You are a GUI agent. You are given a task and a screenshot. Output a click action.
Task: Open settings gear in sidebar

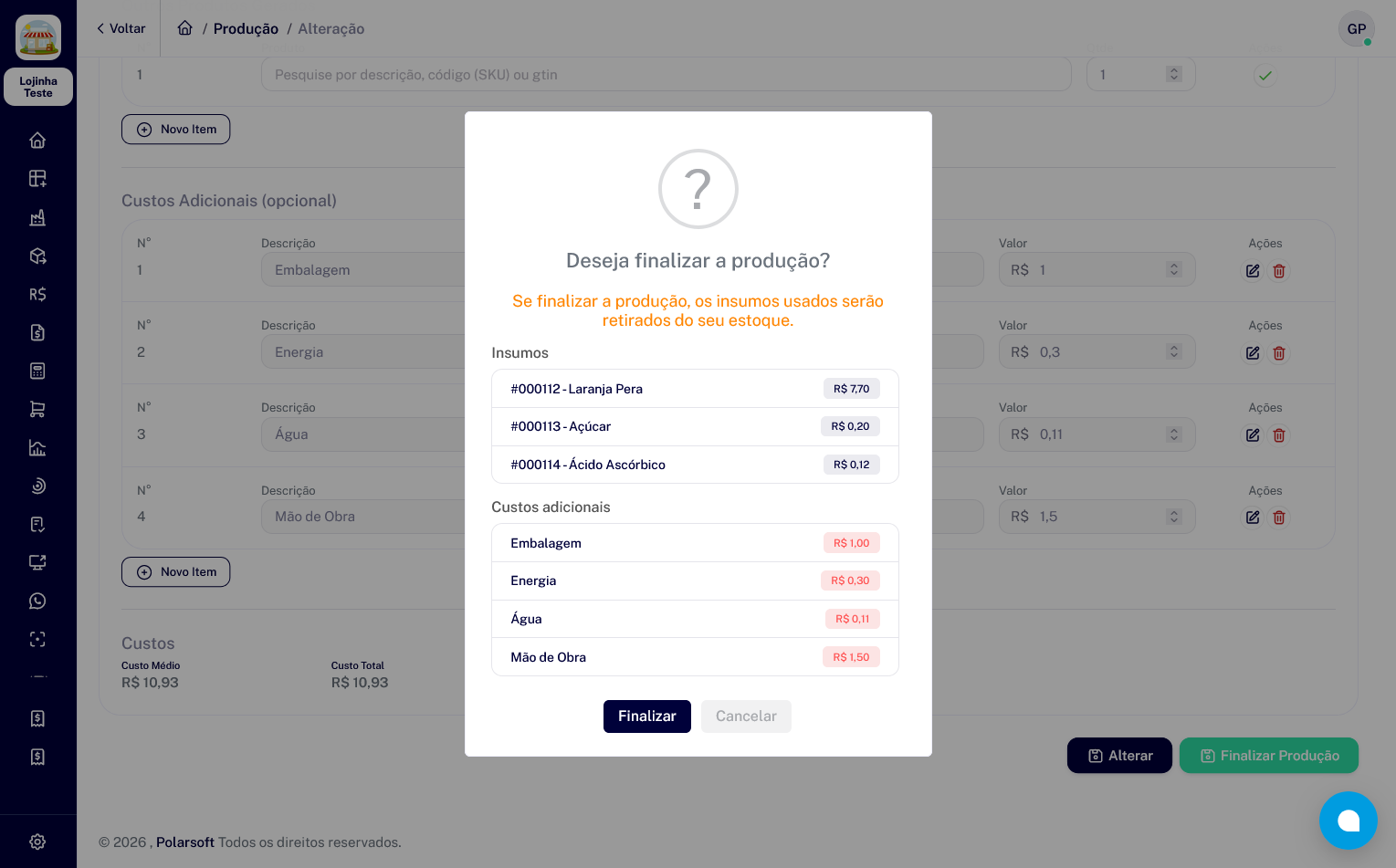pos(37,842)
